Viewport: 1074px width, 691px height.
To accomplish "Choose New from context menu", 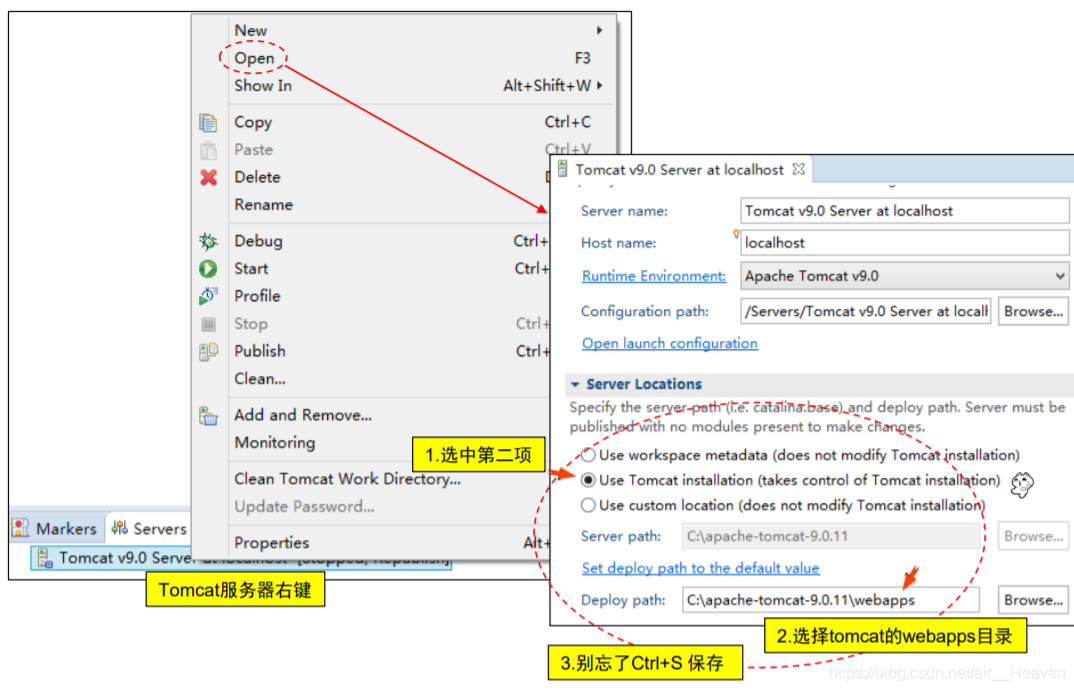I will point(251,31).
